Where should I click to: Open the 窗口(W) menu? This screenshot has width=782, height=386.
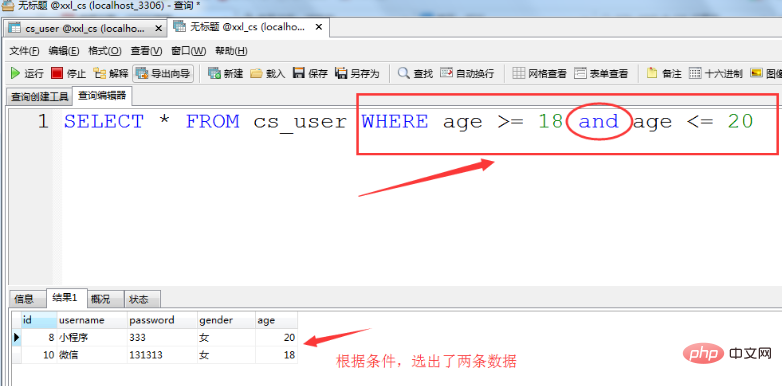point(189,51)
